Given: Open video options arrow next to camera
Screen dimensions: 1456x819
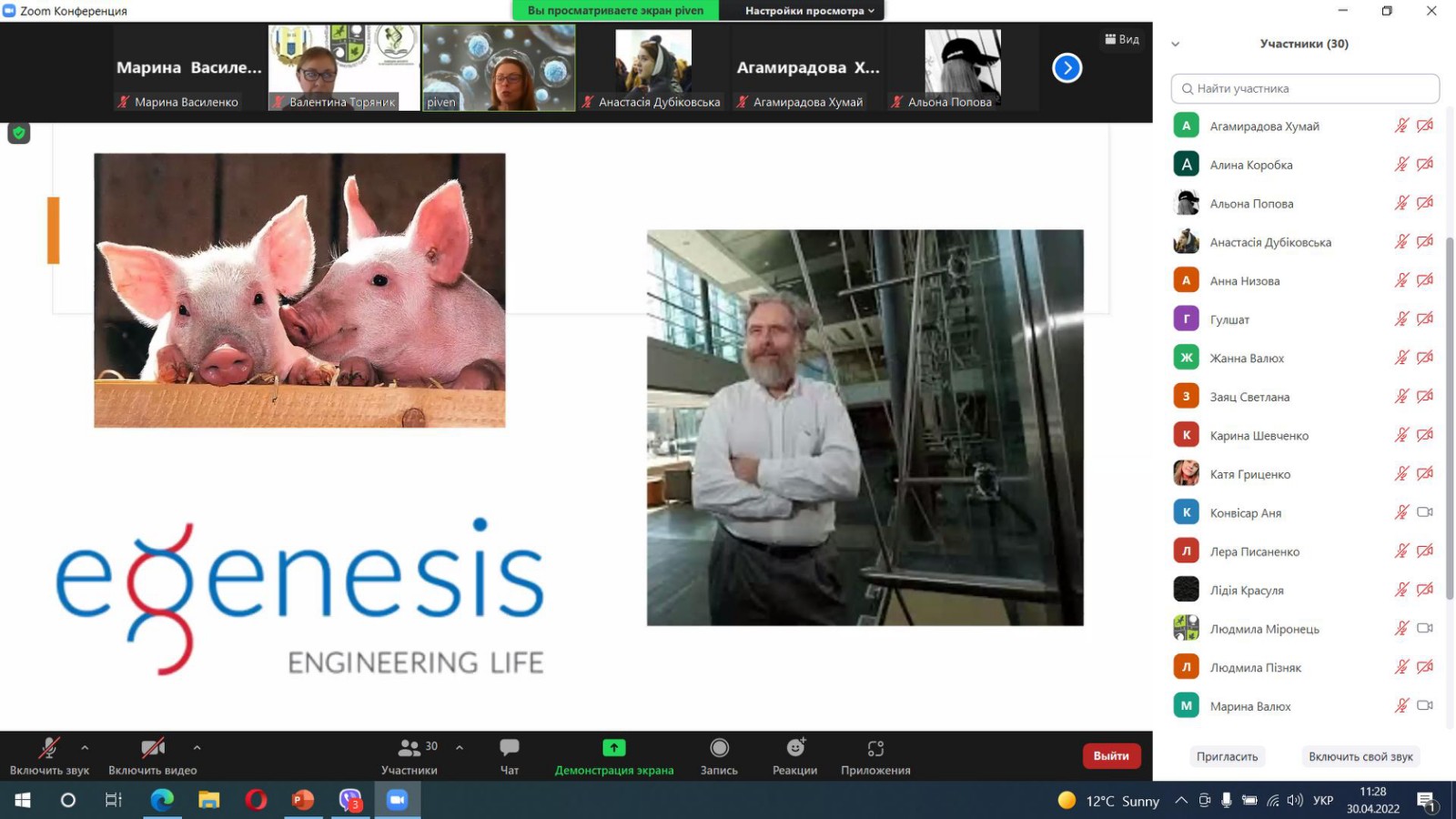Looking at the screenshot, I should point(197,747).
